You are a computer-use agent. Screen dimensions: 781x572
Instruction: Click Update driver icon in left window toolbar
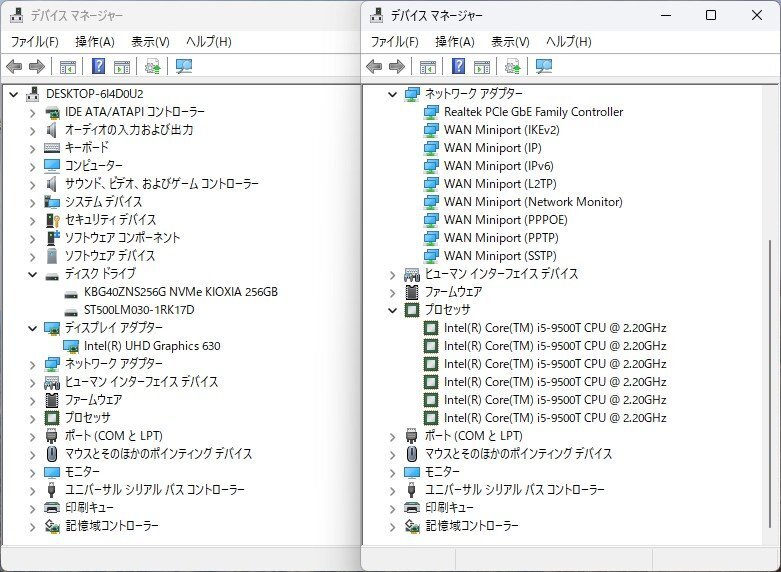(x=152, y=66)
